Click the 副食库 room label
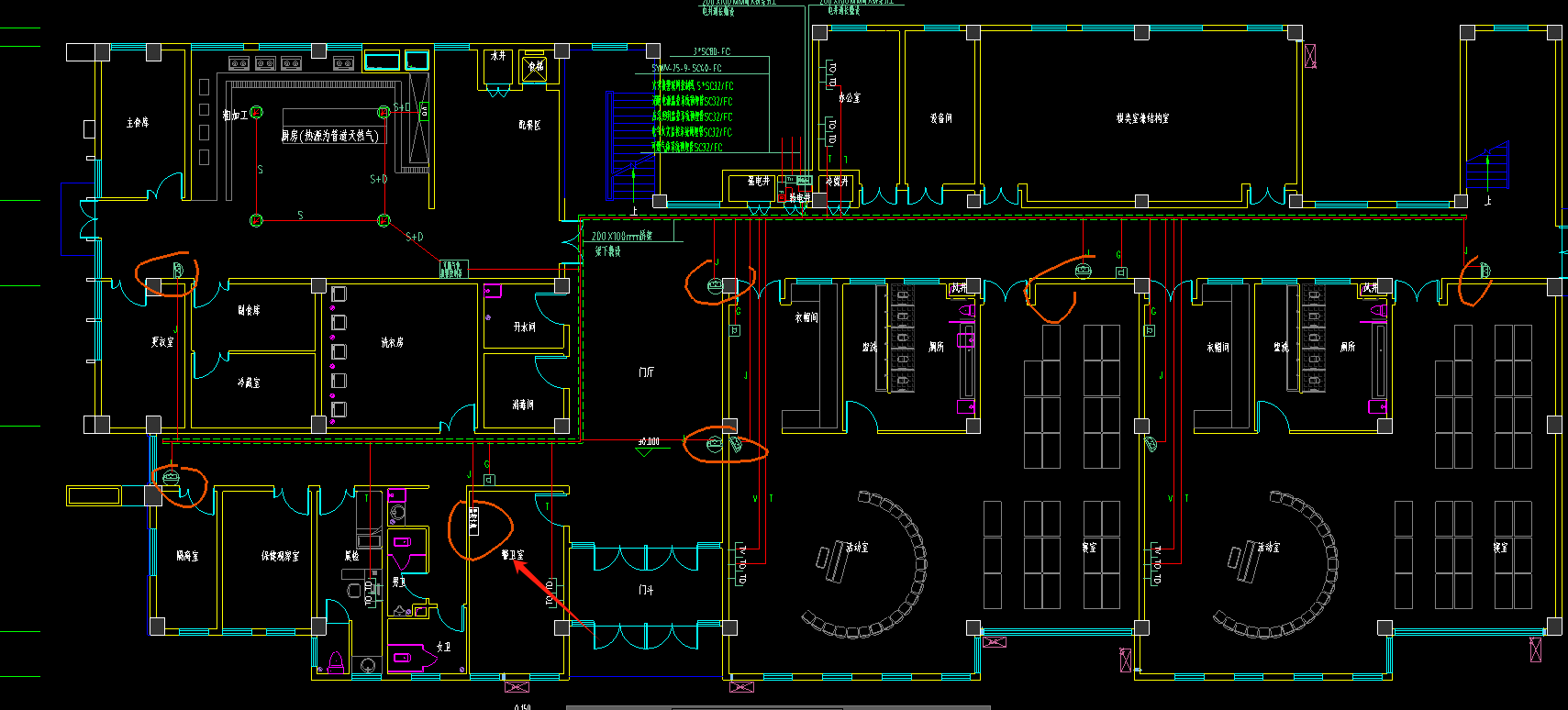The image size is (1568, 710). pyautogui.click(x=249, y=310)
